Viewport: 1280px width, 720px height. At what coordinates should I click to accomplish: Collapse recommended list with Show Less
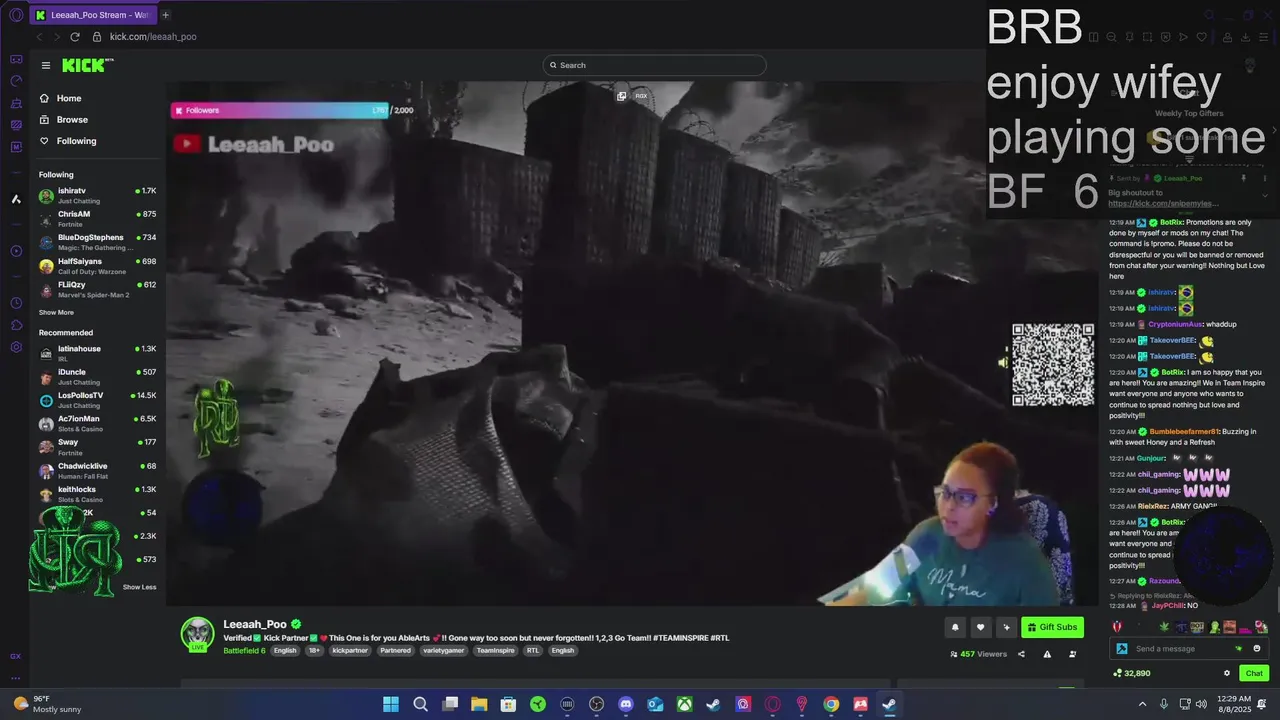(139, 587)
